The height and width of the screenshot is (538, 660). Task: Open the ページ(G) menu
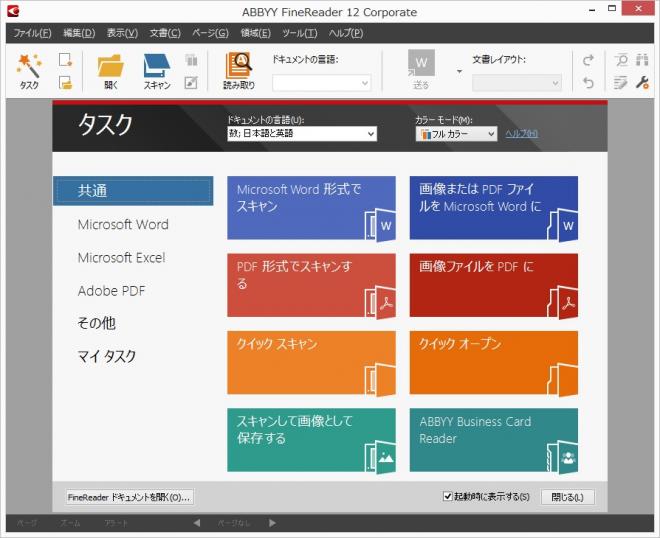210,33
